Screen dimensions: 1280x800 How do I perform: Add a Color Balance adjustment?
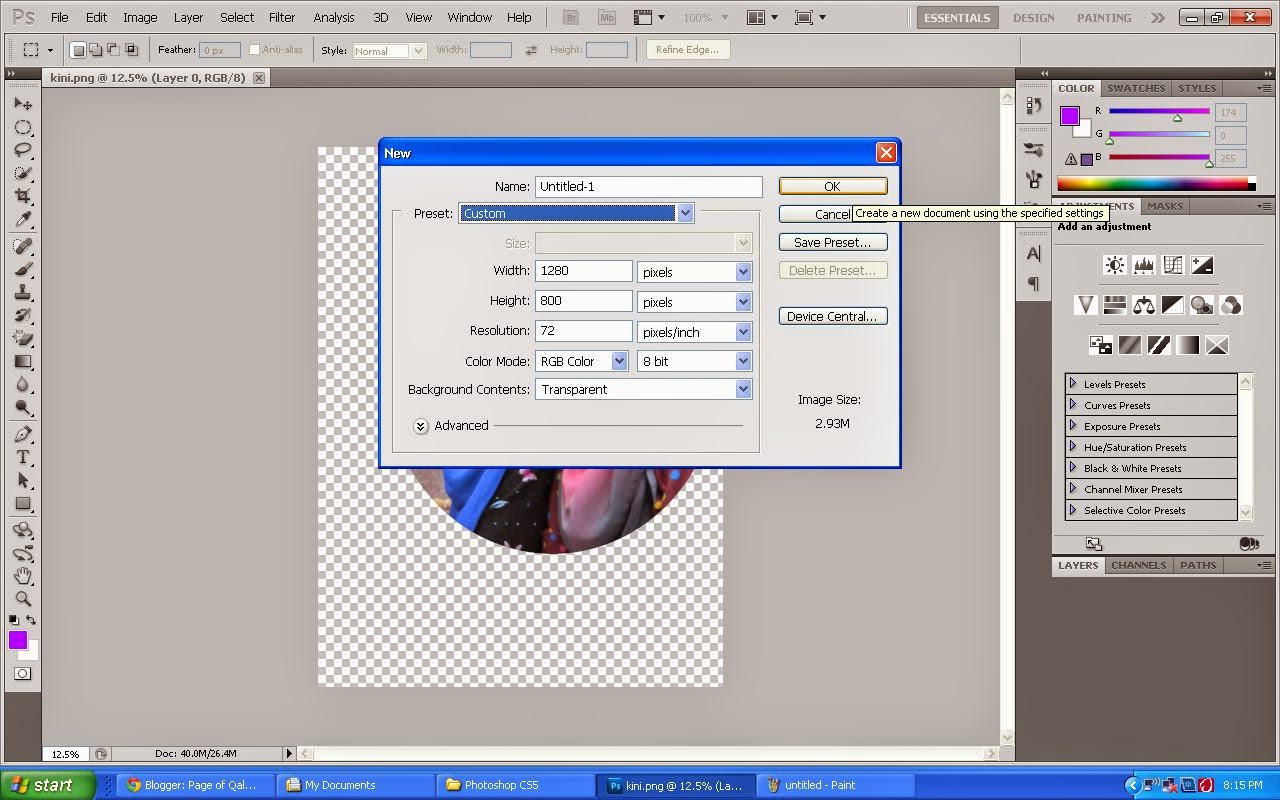[1143, 305]
